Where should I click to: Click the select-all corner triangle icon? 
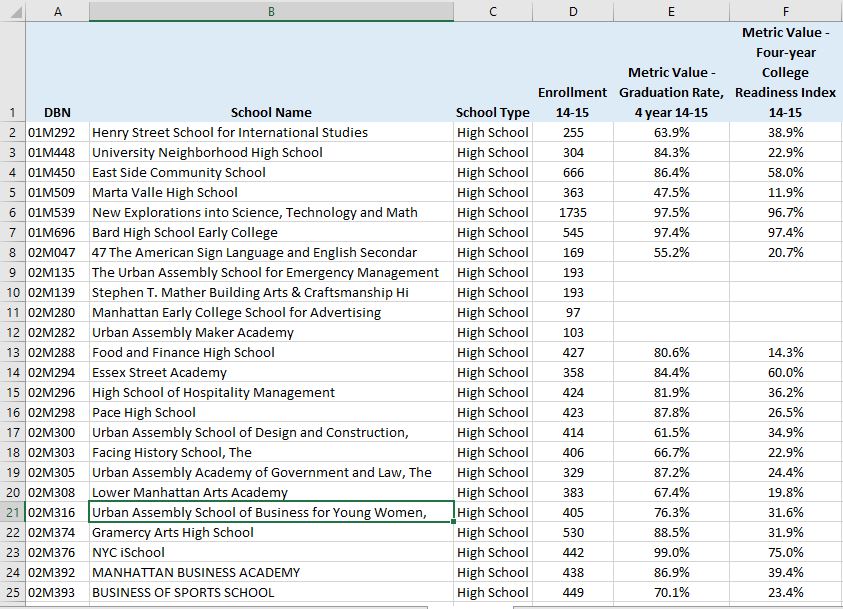tap(16, 12)
